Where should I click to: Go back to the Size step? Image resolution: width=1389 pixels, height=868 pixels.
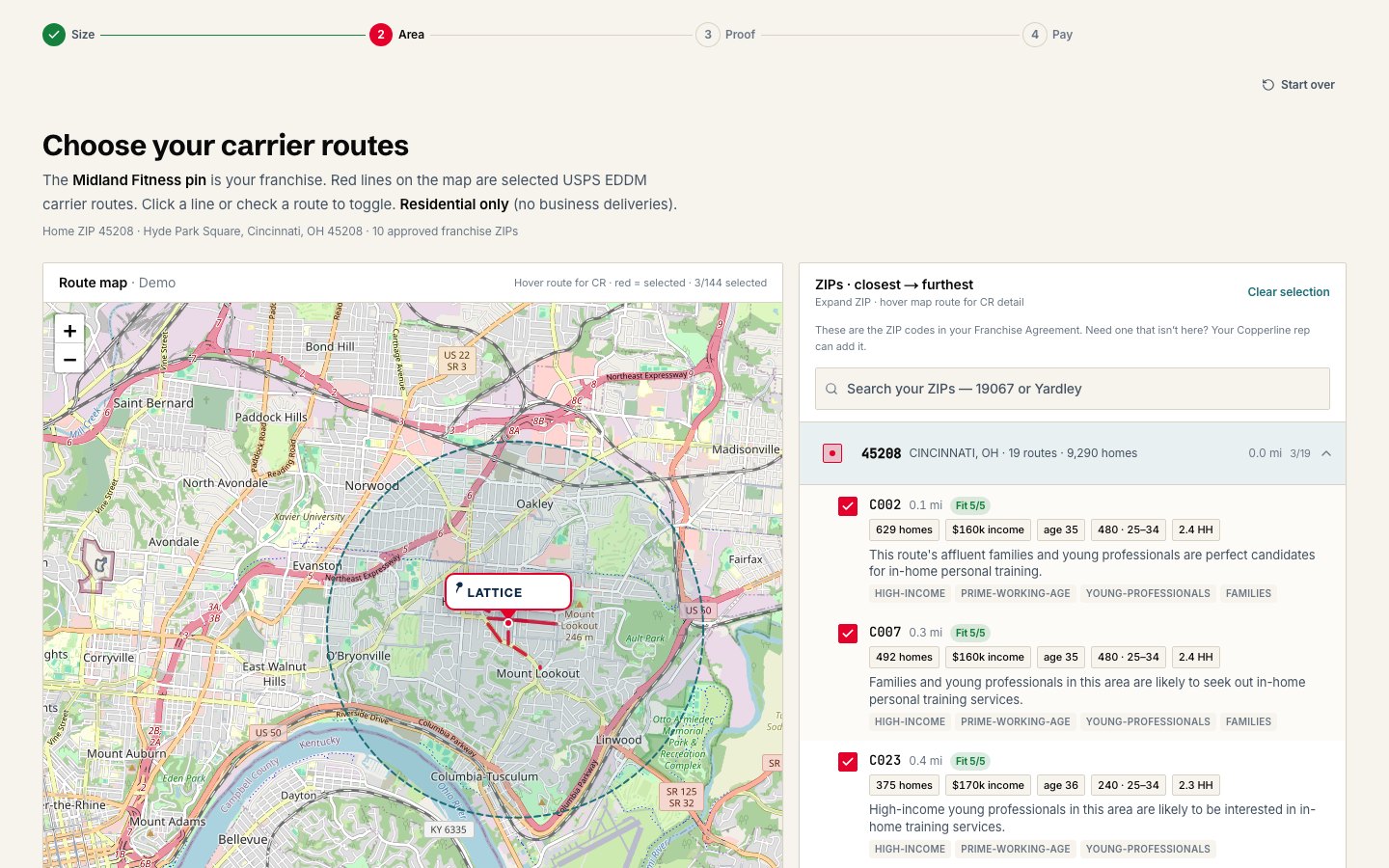point(69,35)
